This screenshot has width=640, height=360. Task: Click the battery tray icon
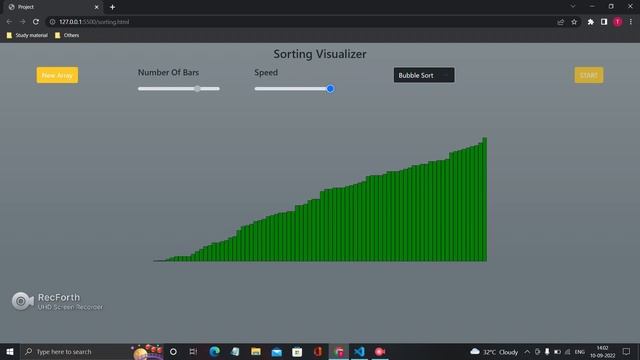coord(557,351)
